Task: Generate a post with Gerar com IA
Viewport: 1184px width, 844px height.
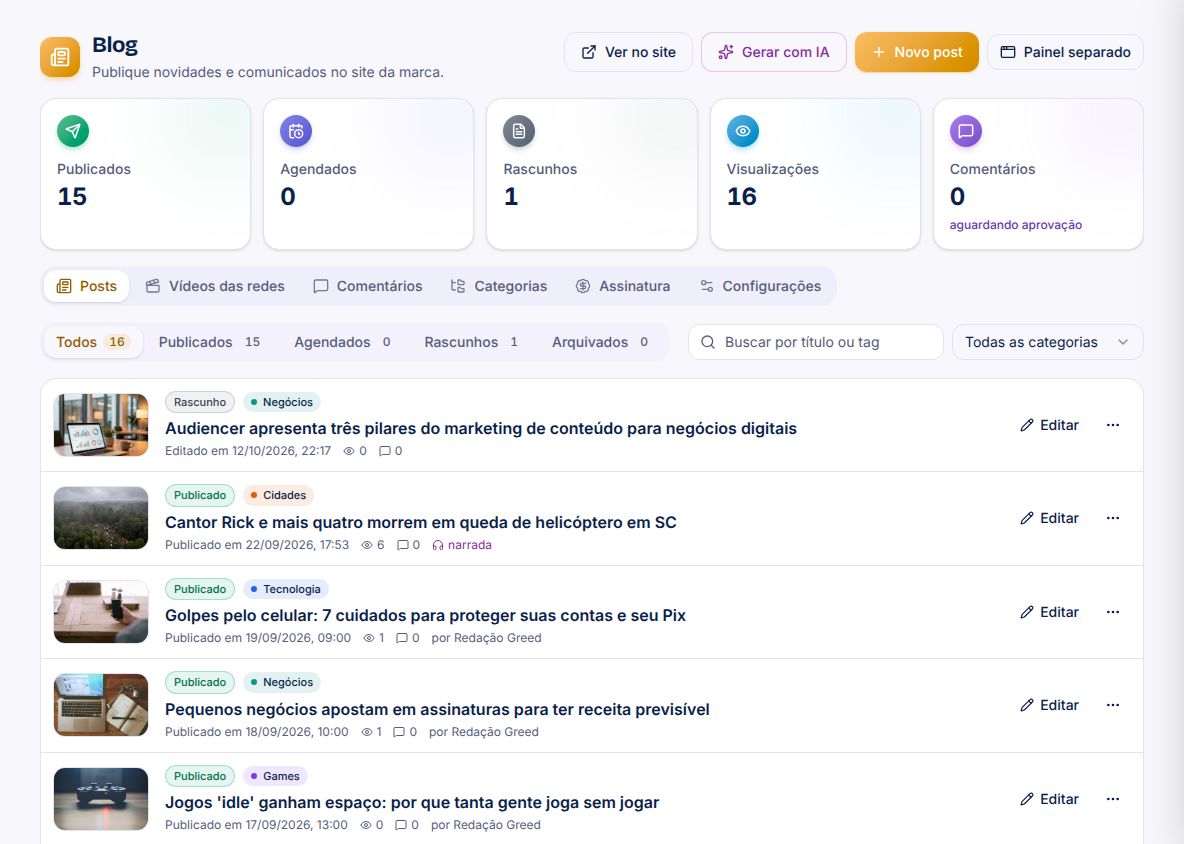Action: [773, 52]
